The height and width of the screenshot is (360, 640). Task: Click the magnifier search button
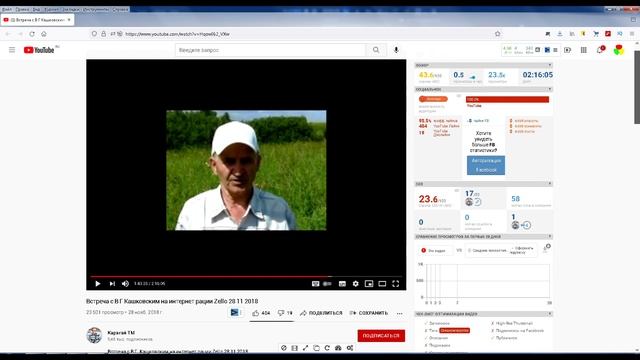376,50
